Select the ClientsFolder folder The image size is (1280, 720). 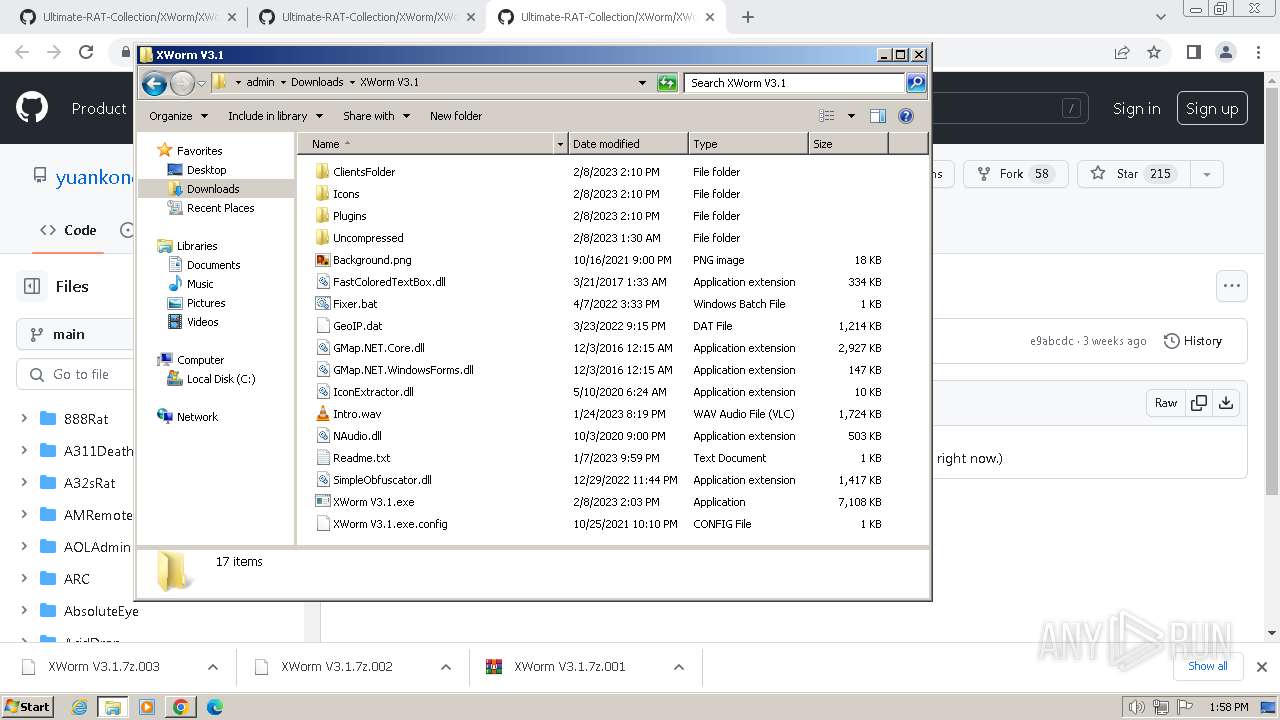click(x=364, y=172)
